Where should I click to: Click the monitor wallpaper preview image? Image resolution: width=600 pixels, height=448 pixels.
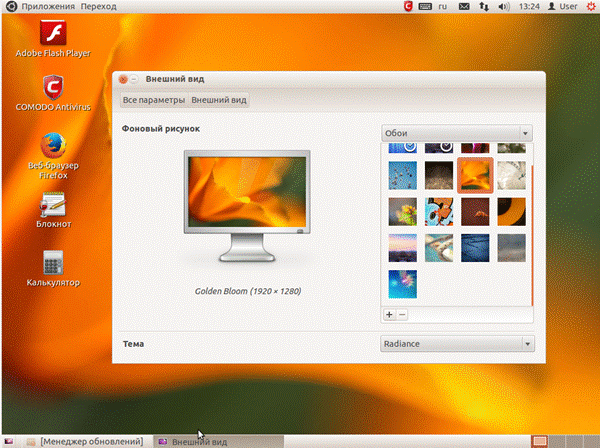(247, 192)
